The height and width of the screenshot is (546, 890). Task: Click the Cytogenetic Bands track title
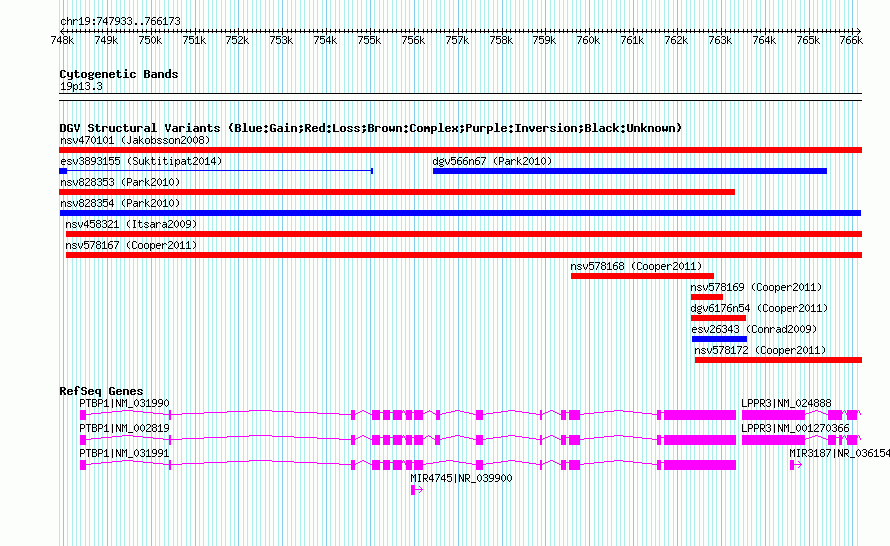pos(119,74)
